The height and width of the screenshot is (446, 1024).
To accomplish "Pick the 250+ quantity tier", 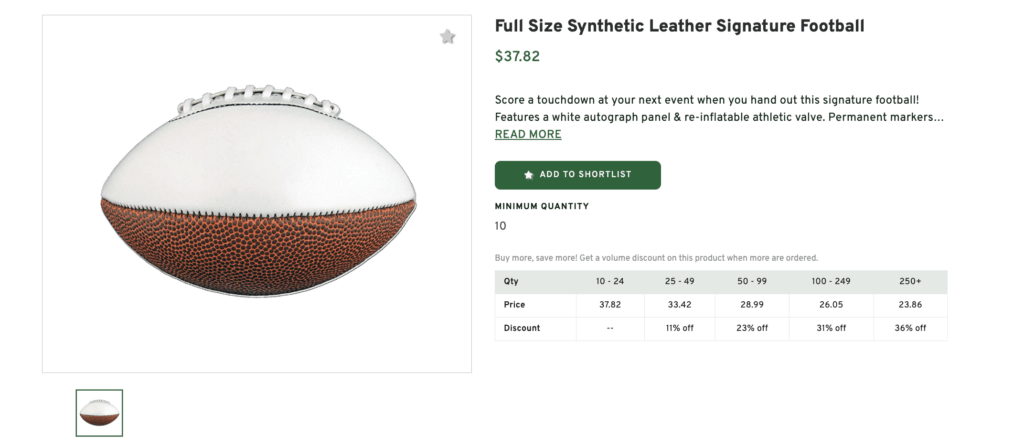I will tap(910, 281).
